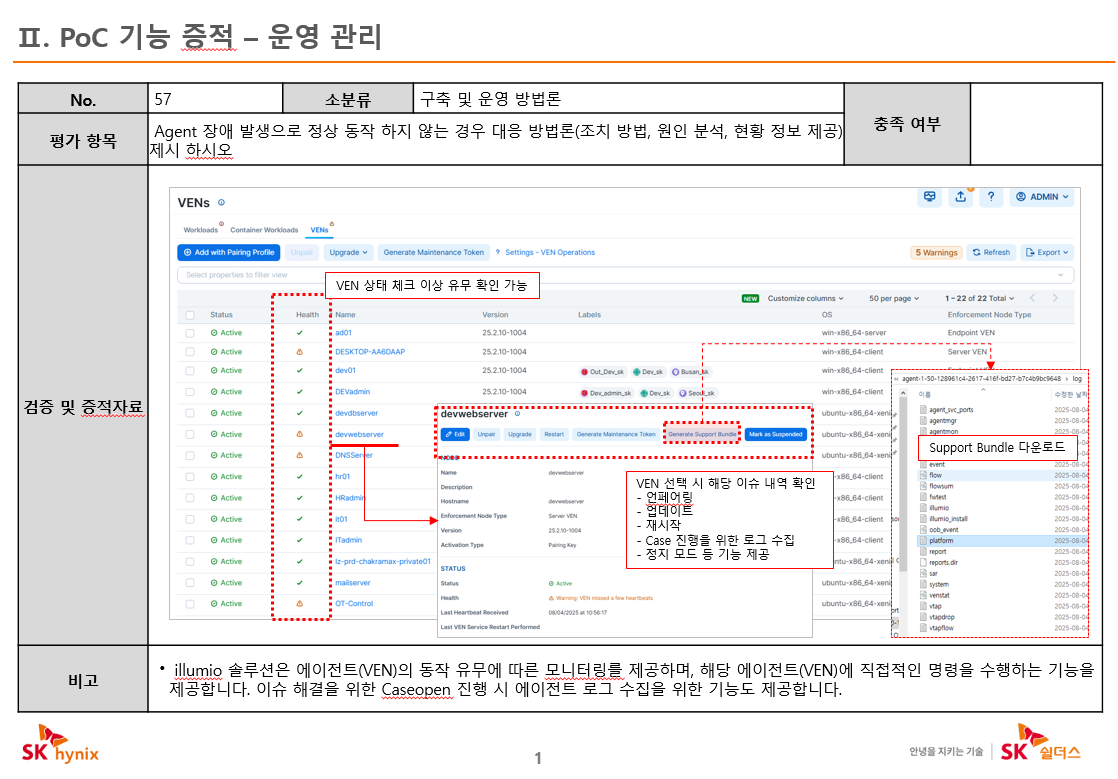Click warning health icon for DESKTOP-AA6DAAP
Screen dimensions: 1118x779
[299, 351]
